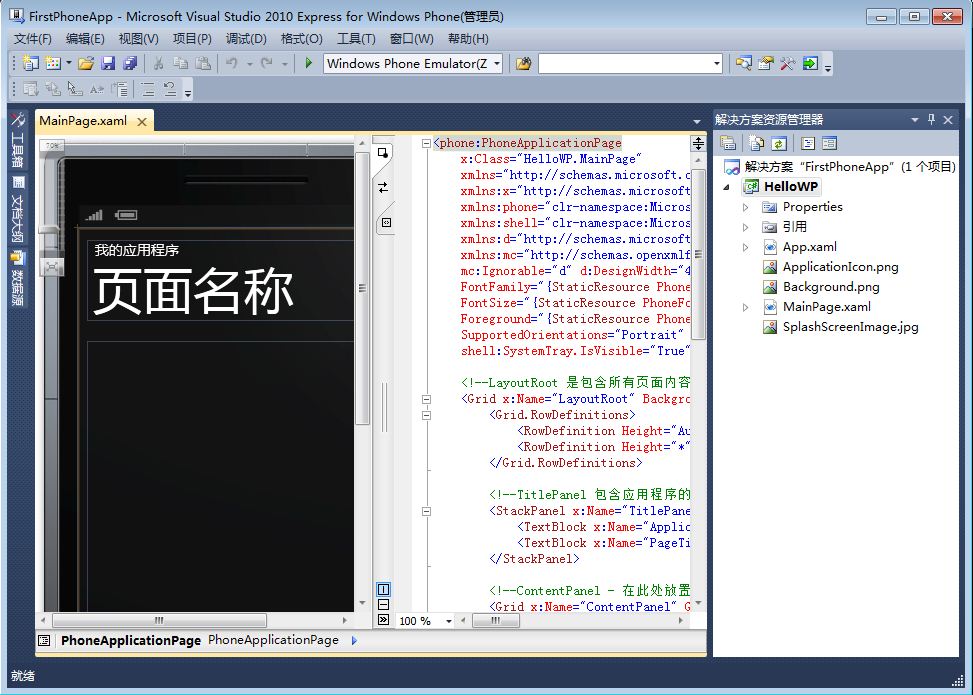Viewport: 973px width, 695px height.
Task: Click the Redo arrow icon
Action: tap(267, 63)
